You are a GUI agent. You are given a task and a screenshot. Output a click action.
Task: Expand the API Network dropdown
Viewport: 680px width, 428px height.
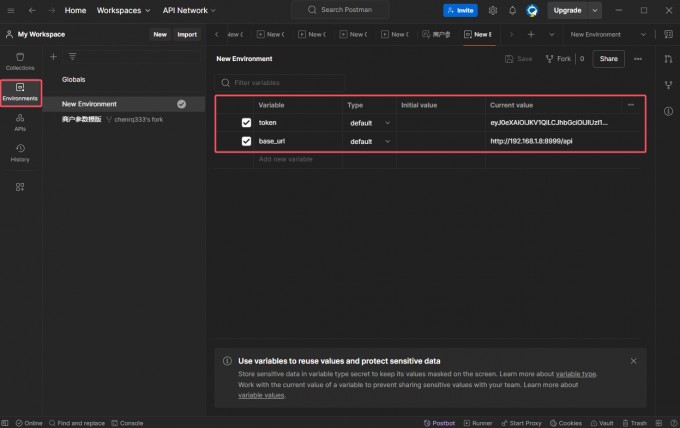[x=189, y=10]
